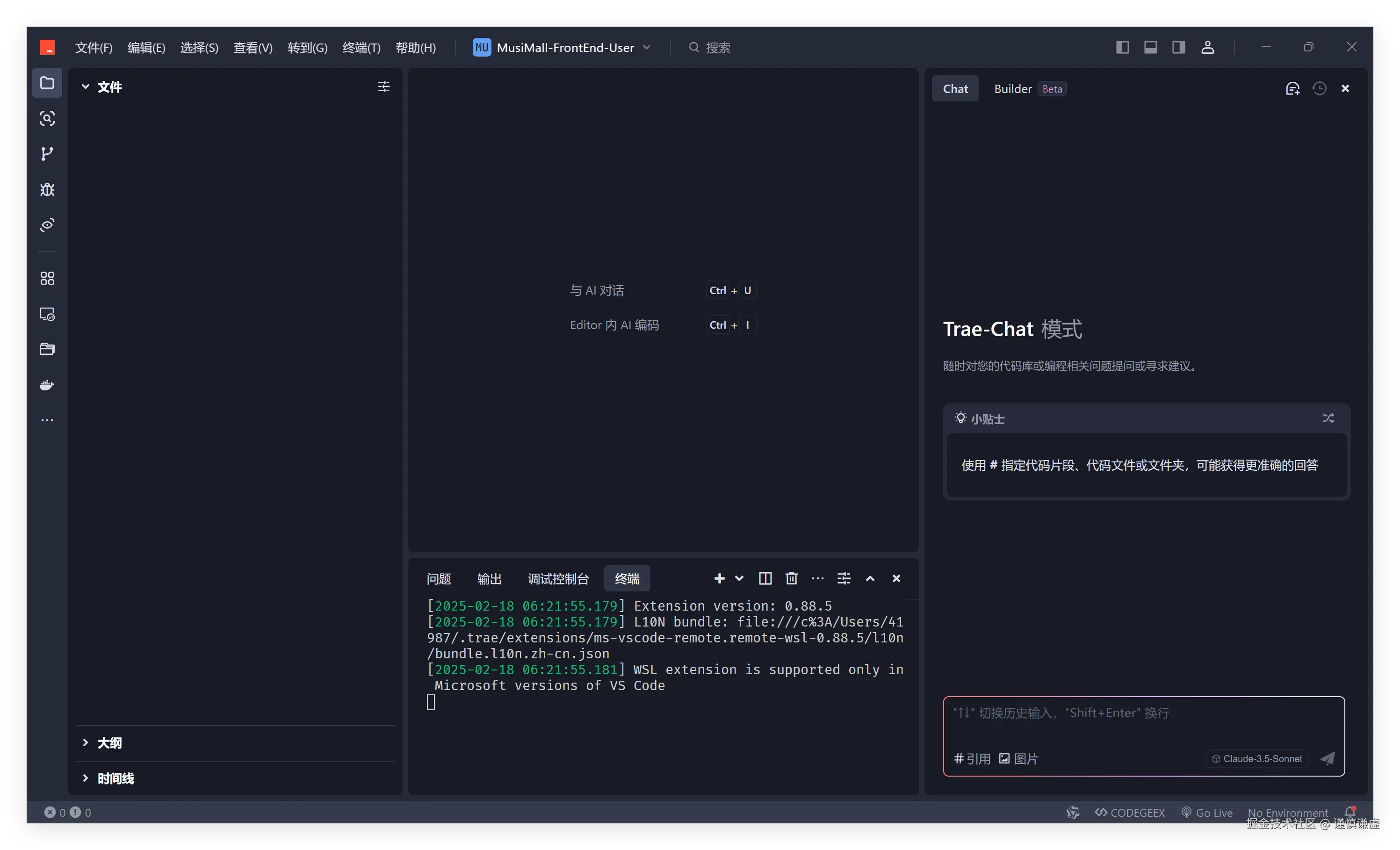Toggle the bottom panel layout button

[1151, 47]
